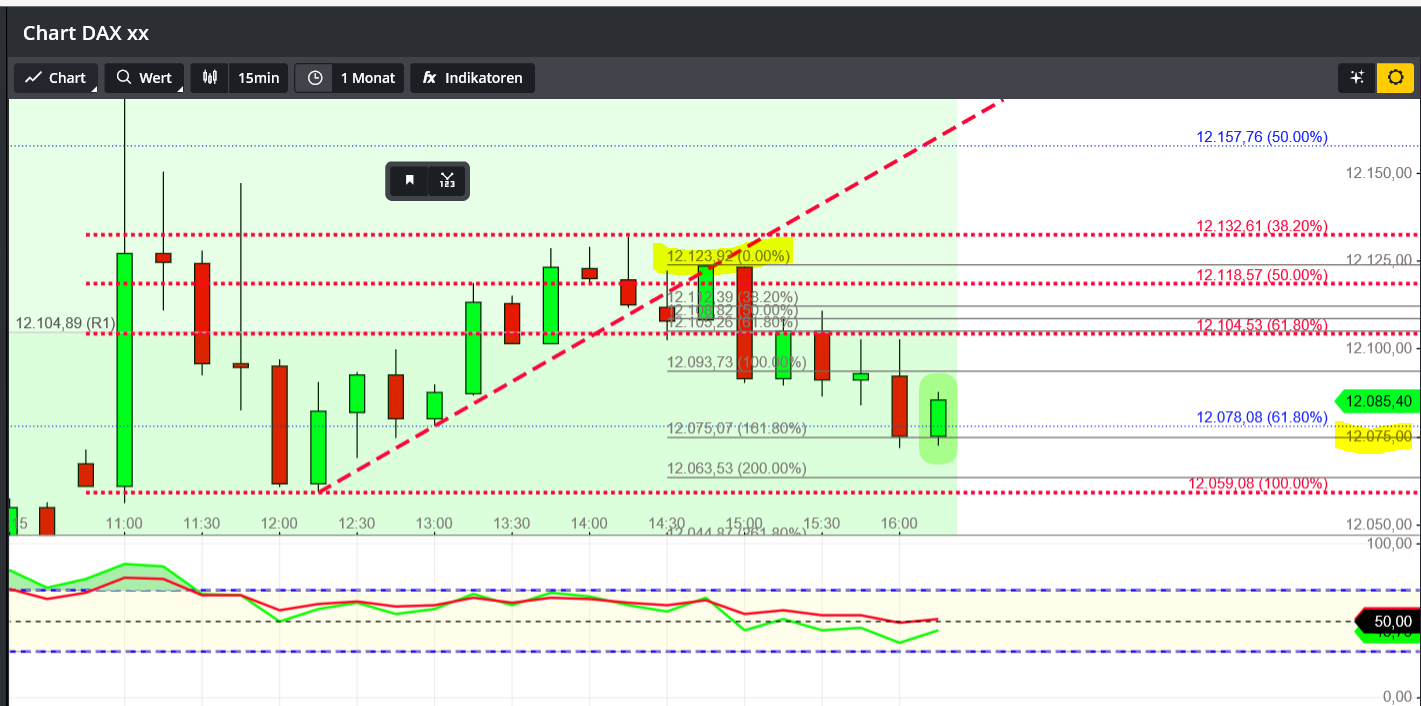Click the 12:00 time axis label
The image size is (1421, 706).
click(x=279, y=524)
